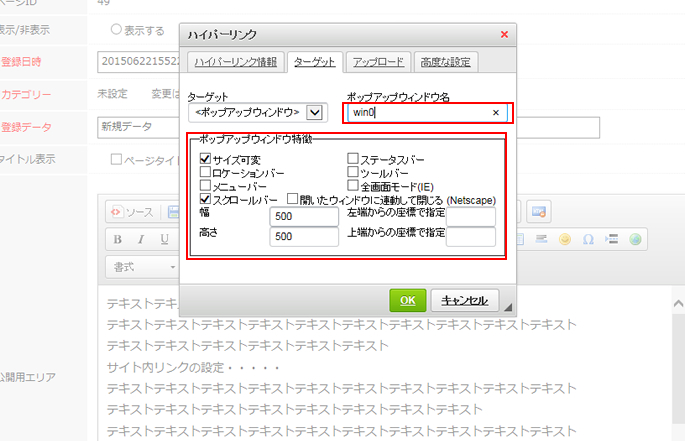Viewport: 685px width, 441px height.
Task: Insert smiley emoticon icon
Action: (x=565, y=240)
